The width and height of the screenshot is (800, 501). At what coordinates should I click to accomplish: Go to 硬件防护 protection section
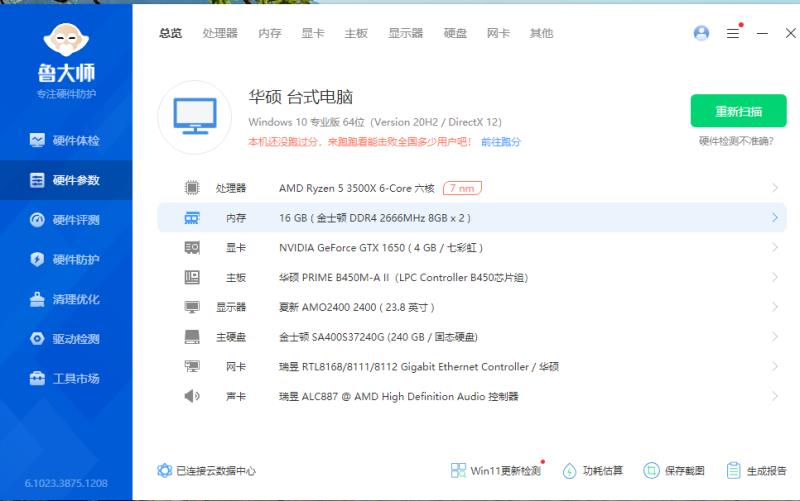65,260
